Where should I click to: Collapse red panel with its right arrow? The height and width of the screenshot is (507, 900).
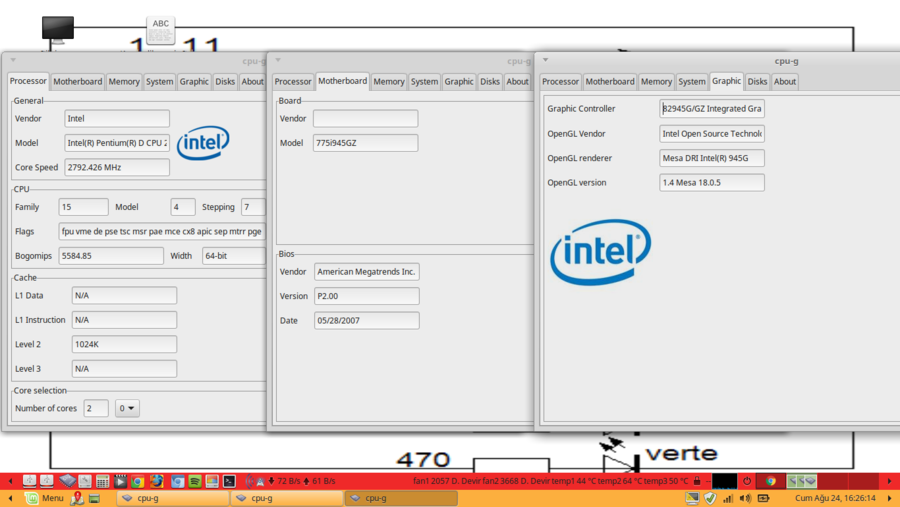[890, 481]
